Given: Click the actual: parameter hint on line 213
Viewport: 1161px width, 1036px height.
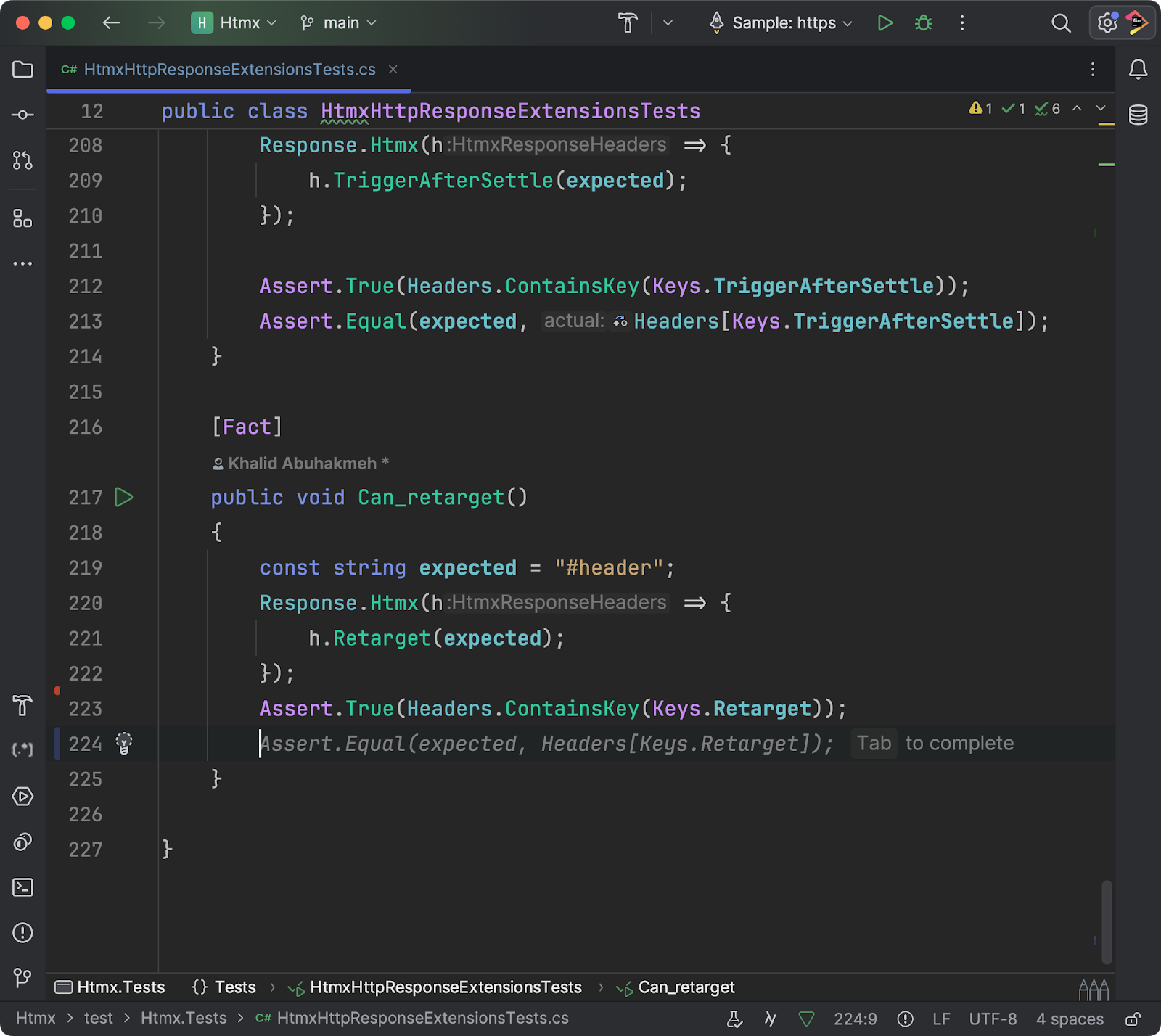Looking at the screenshot, I should pos(574,321).
